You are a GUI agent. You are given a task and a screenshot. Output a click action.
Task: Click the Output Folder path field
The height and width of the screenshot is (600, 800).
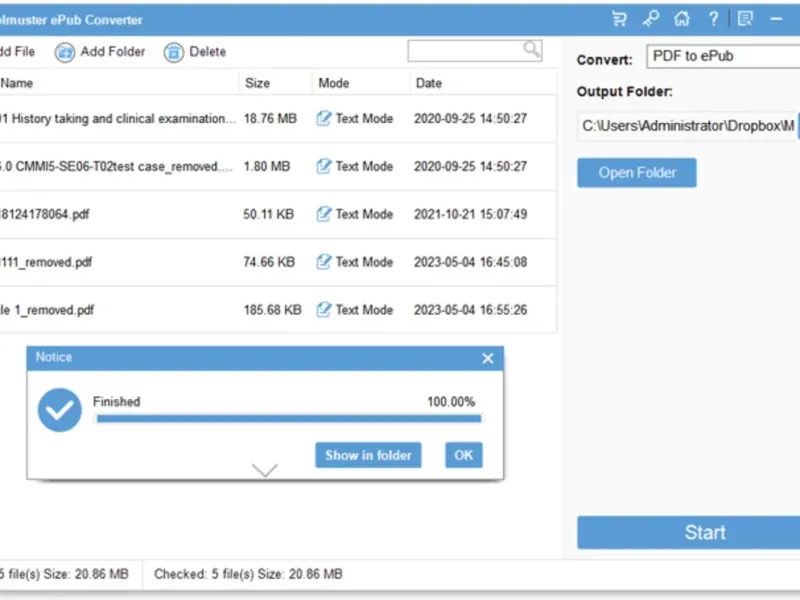click(x=687, y=126)
